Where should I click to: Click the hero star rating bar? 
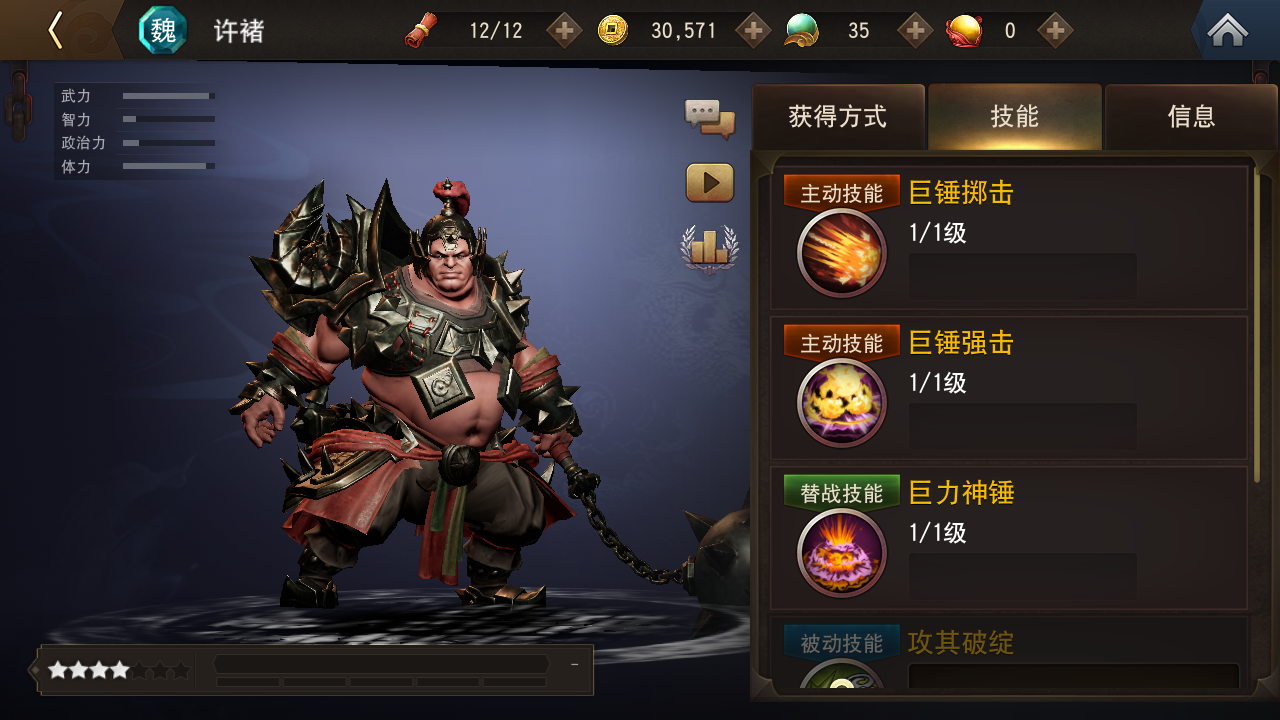pyautogui.click(x=118, y=670)
